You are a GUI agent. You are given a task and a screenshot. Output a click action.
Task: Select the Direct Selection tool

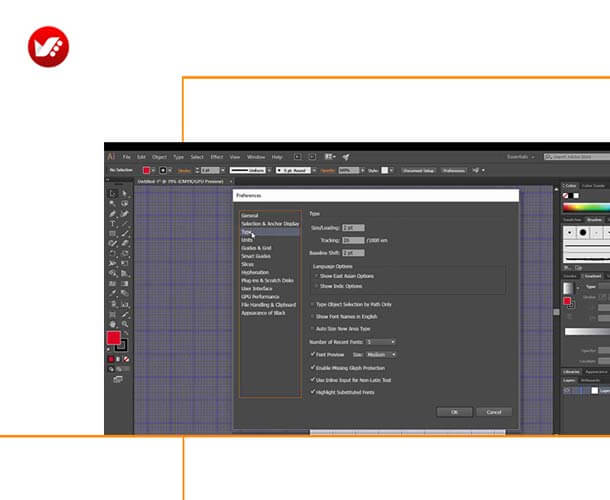point(124,193)
